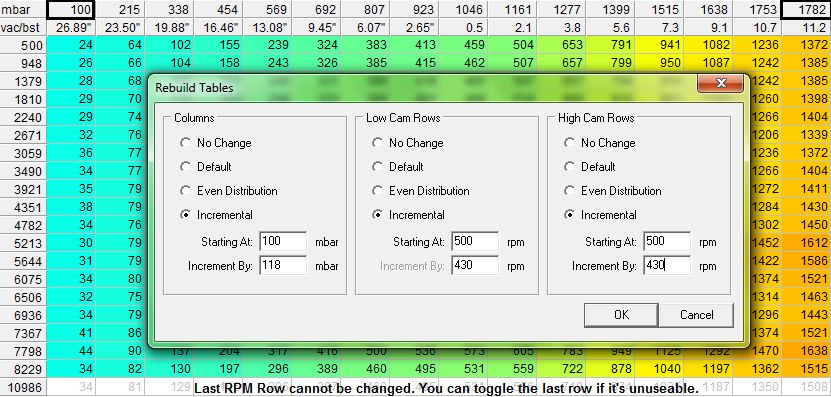Click High Cam Rows Increment By field

[667, 266]
